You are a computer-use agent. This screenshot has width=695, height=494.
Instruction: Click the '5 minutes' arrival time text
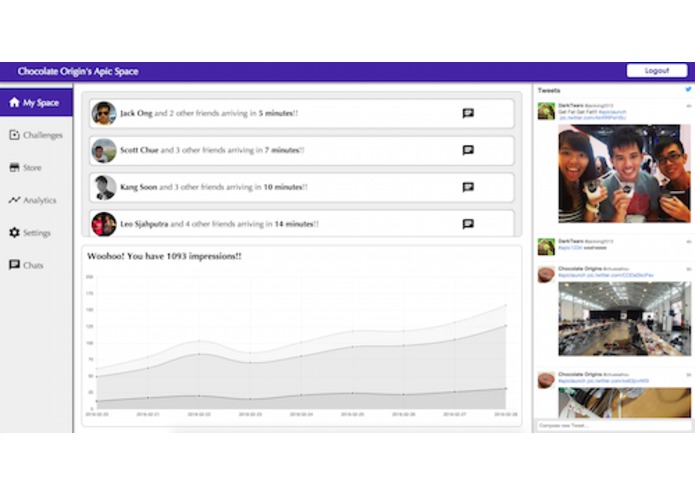coord(275,113)
